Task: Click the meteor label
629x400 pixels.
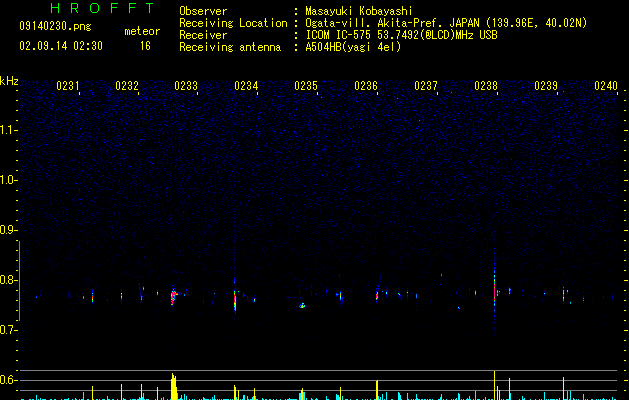Action: click(142, 31)
